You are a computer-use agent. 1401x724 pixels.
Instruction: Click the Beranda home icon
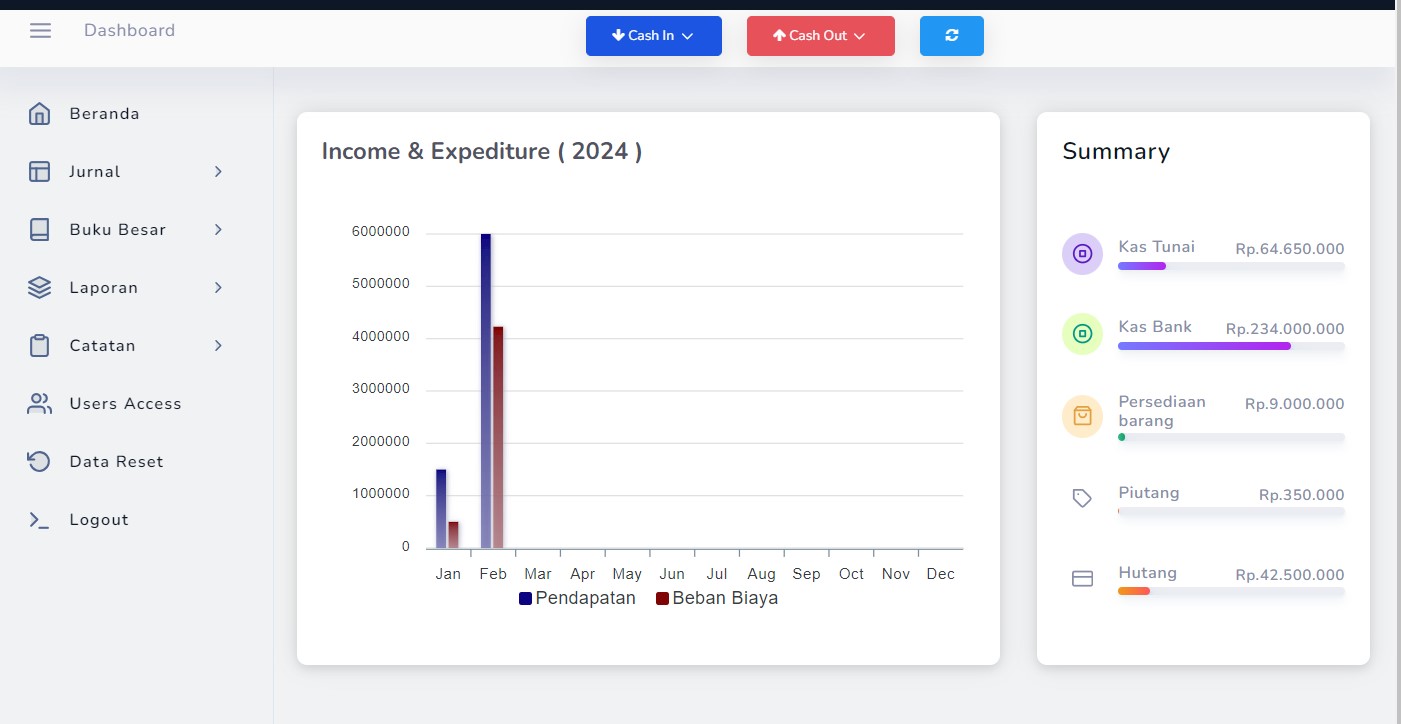[x=39, y=114]
